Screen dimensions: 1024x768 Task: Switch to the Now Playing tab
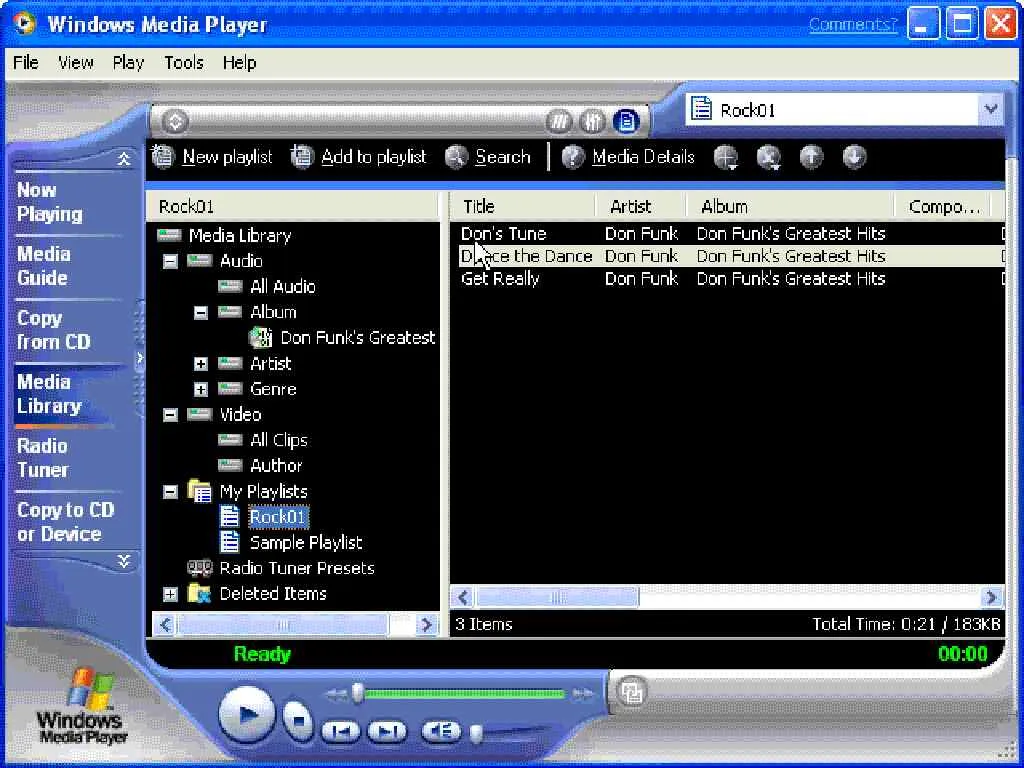[x=50, y=202]
